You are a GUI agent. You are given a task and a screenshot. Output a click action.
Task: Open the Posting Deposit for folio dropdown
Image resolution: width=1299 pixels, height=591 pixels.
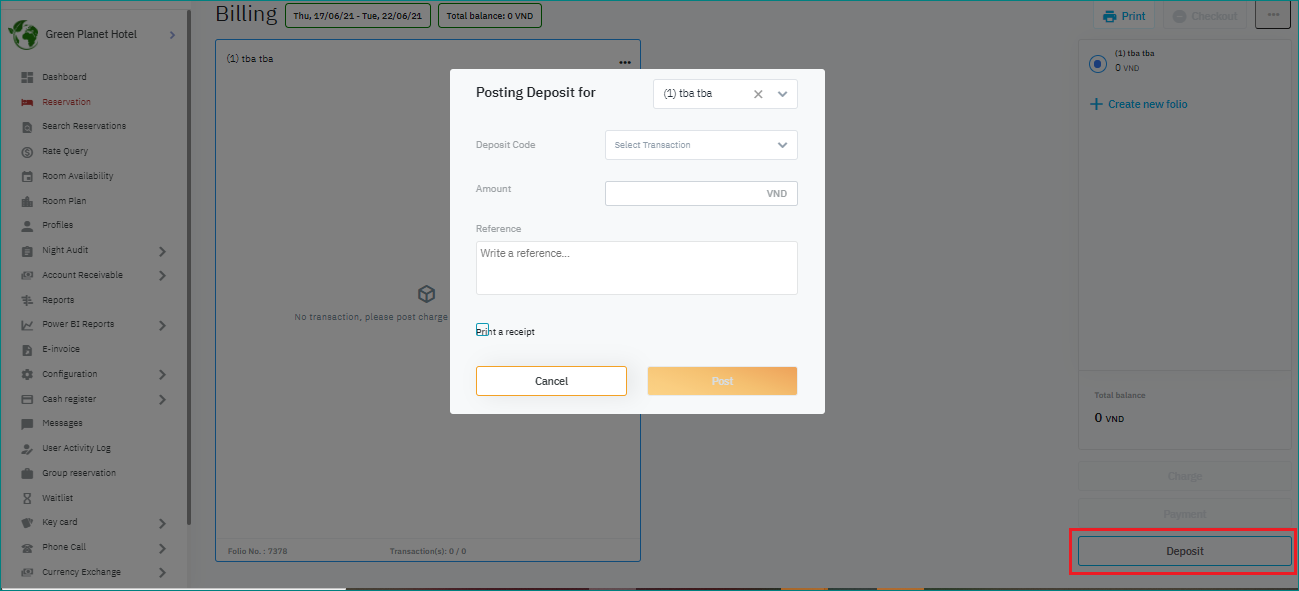pyautogui.click(x=782, y=94)
